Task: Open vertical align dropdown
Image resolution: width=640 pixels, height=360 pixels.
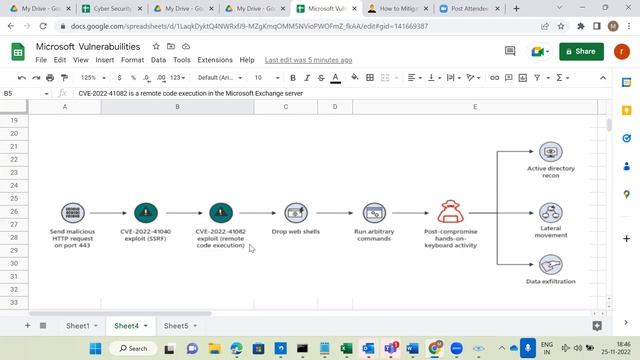Action: click(434, 78)
